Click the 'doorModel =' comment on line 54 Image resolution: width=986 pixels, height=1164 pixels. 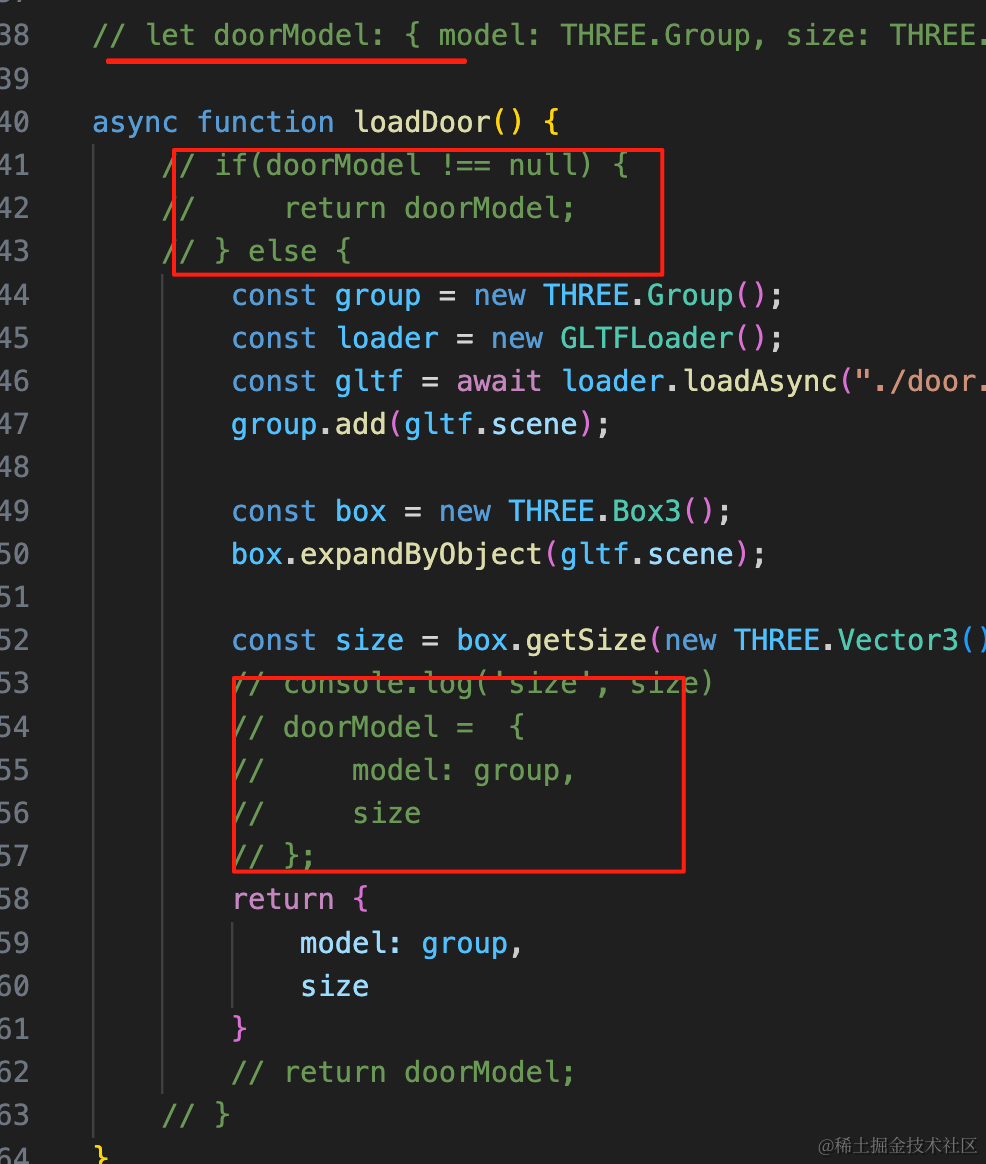pos(378,727)
